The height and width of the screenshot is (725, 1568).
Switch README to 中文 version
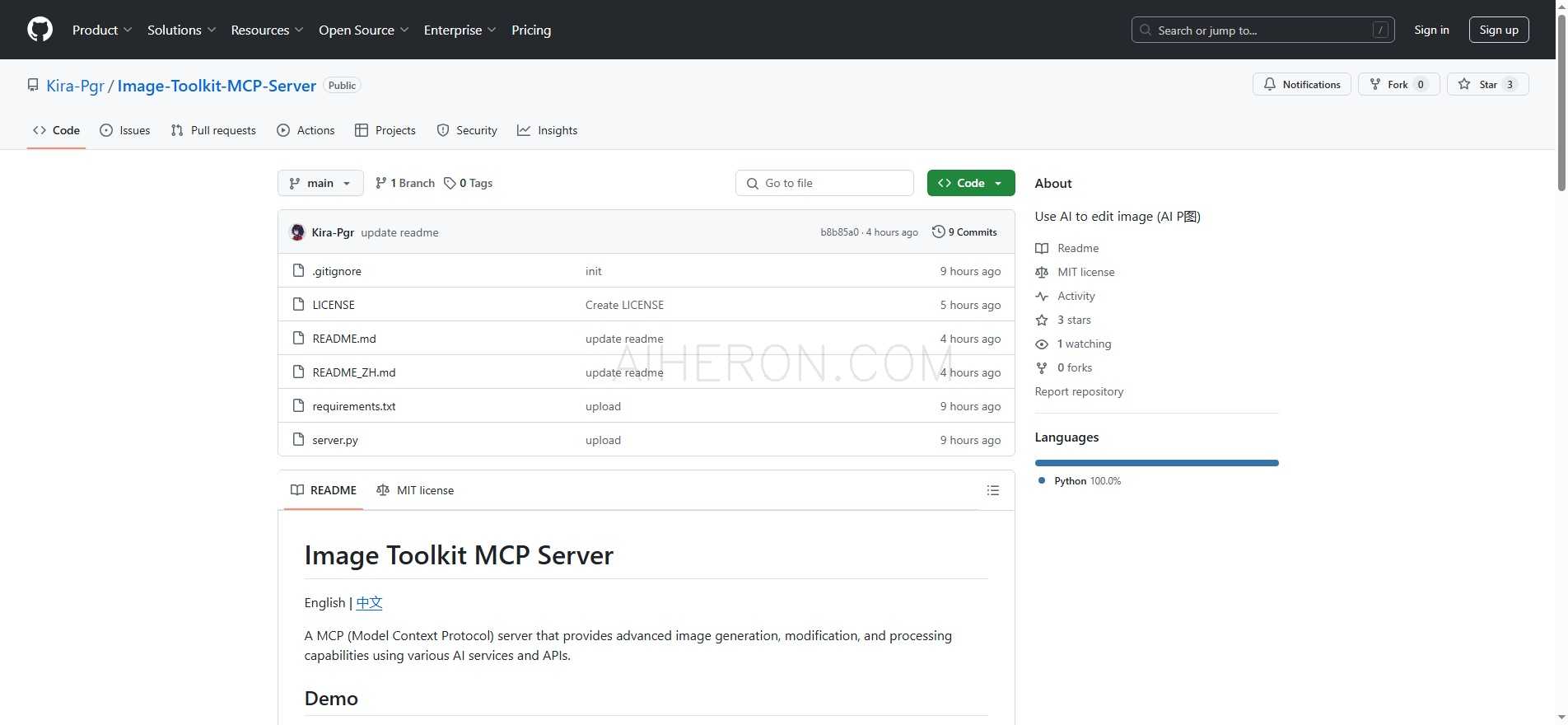(x=370, y=602)
